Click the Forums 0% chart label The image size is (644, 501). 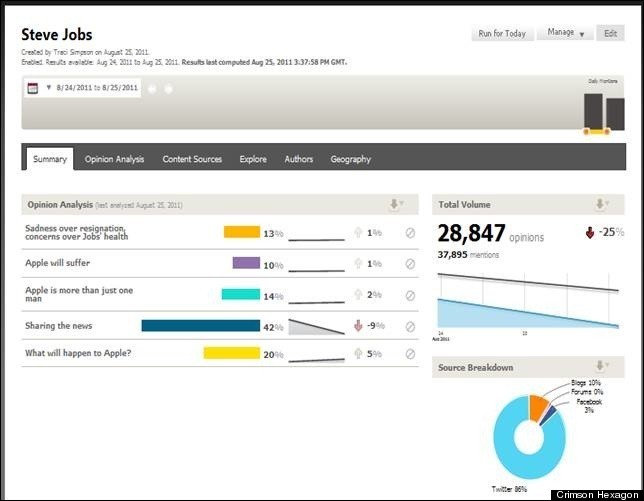pos(587,392)
